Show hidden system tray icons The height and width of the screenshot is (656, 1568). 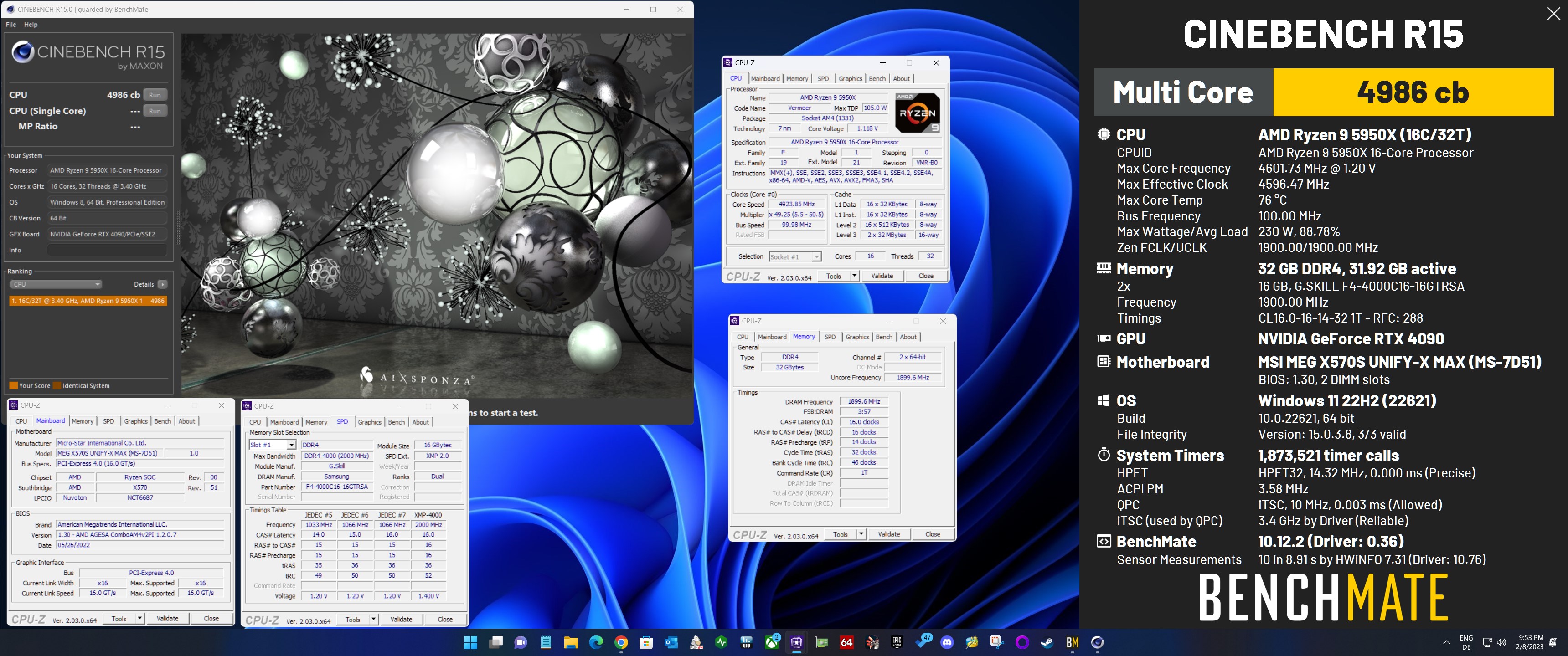point(1446,642)
